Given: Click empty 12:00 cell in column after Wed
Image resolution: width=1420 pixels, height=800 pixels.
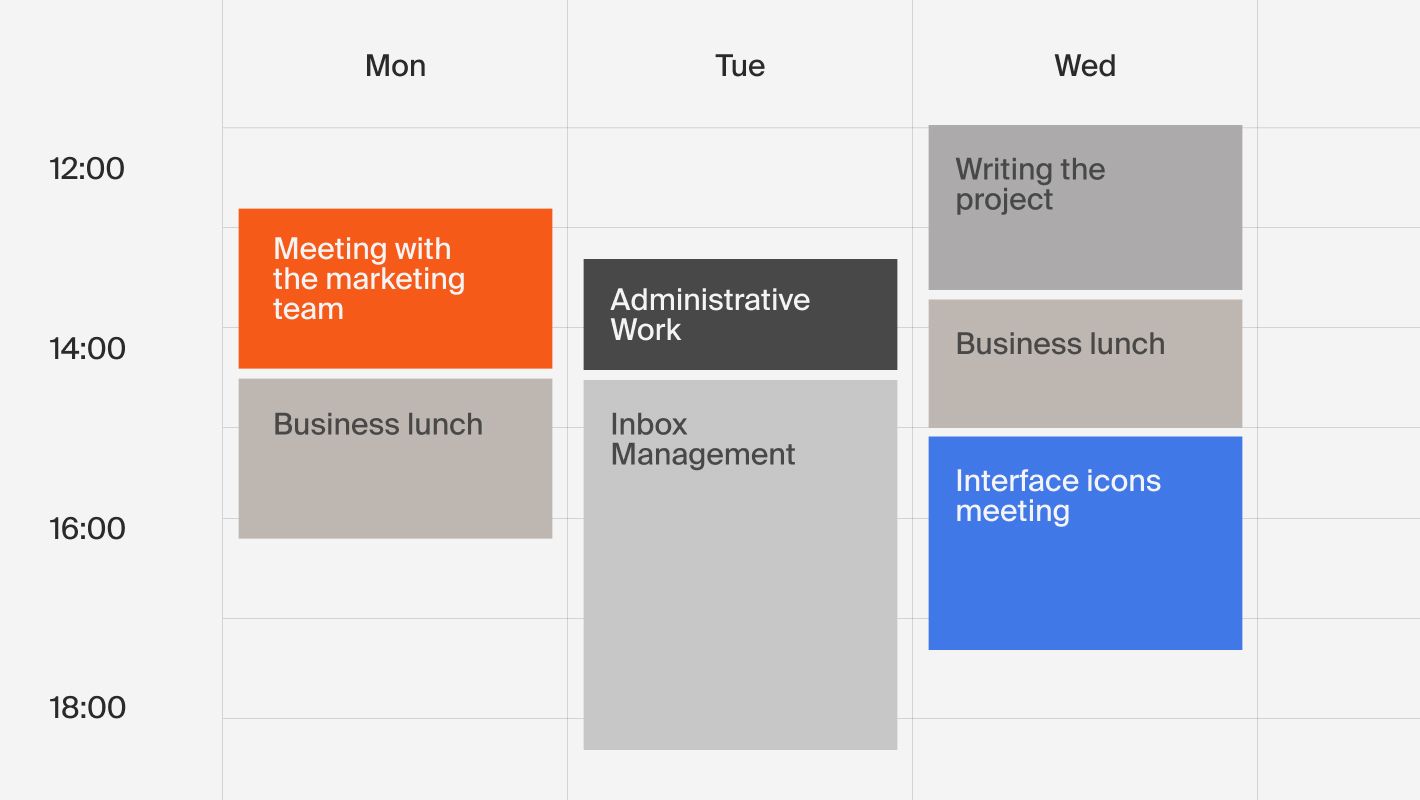Looking at the screenshot, I should [1338, 177].
